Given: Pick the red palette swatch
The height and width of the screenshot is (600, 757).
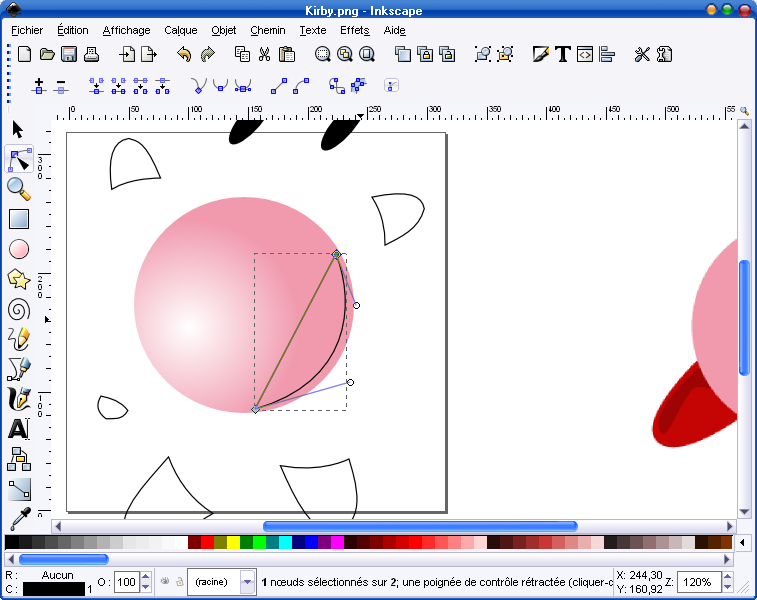Looking at the screenshot, I should [208, 542].
